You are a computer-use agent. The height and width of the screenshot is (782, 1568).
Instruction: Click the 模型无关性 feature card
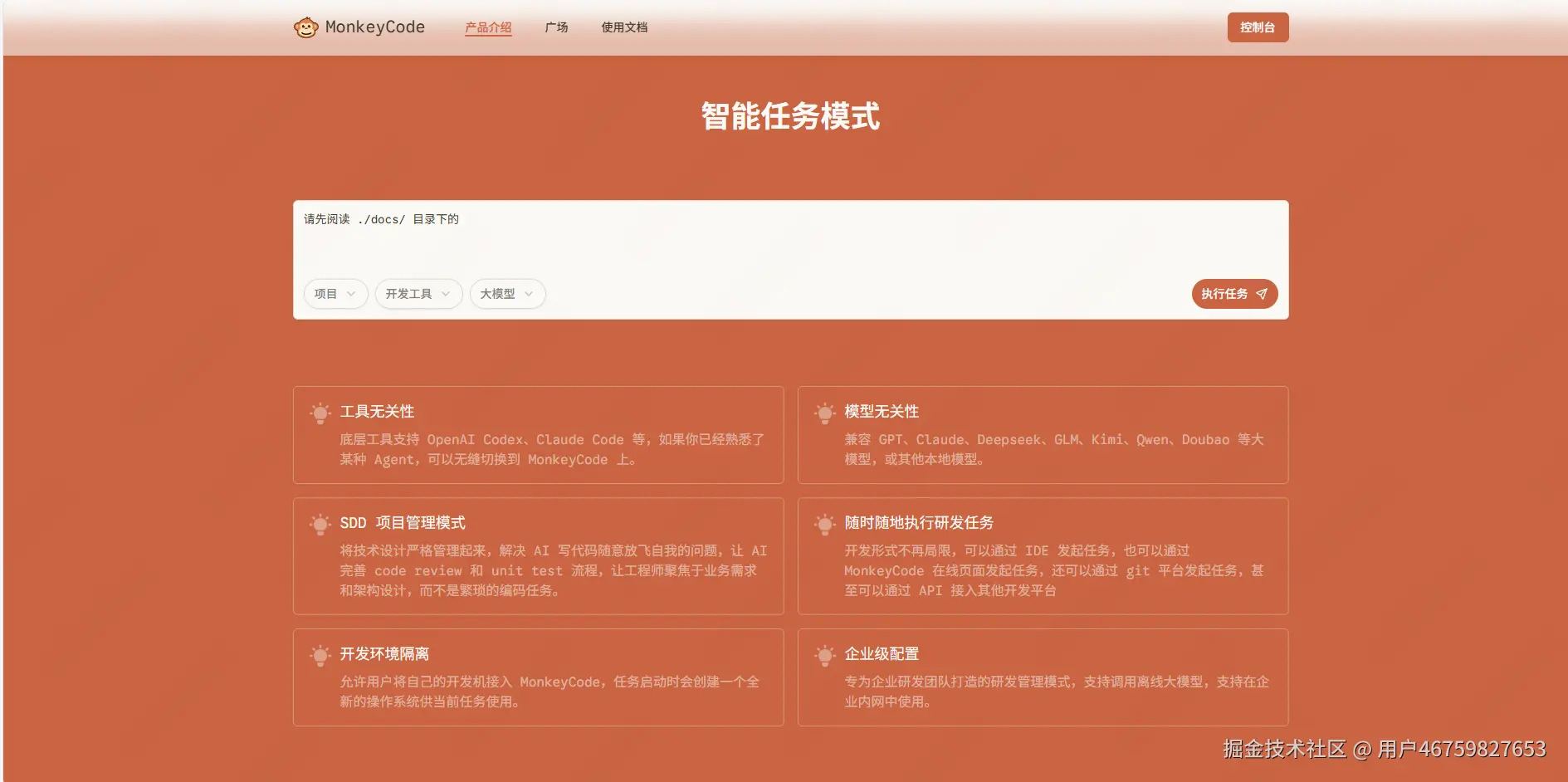point(1043,435)
